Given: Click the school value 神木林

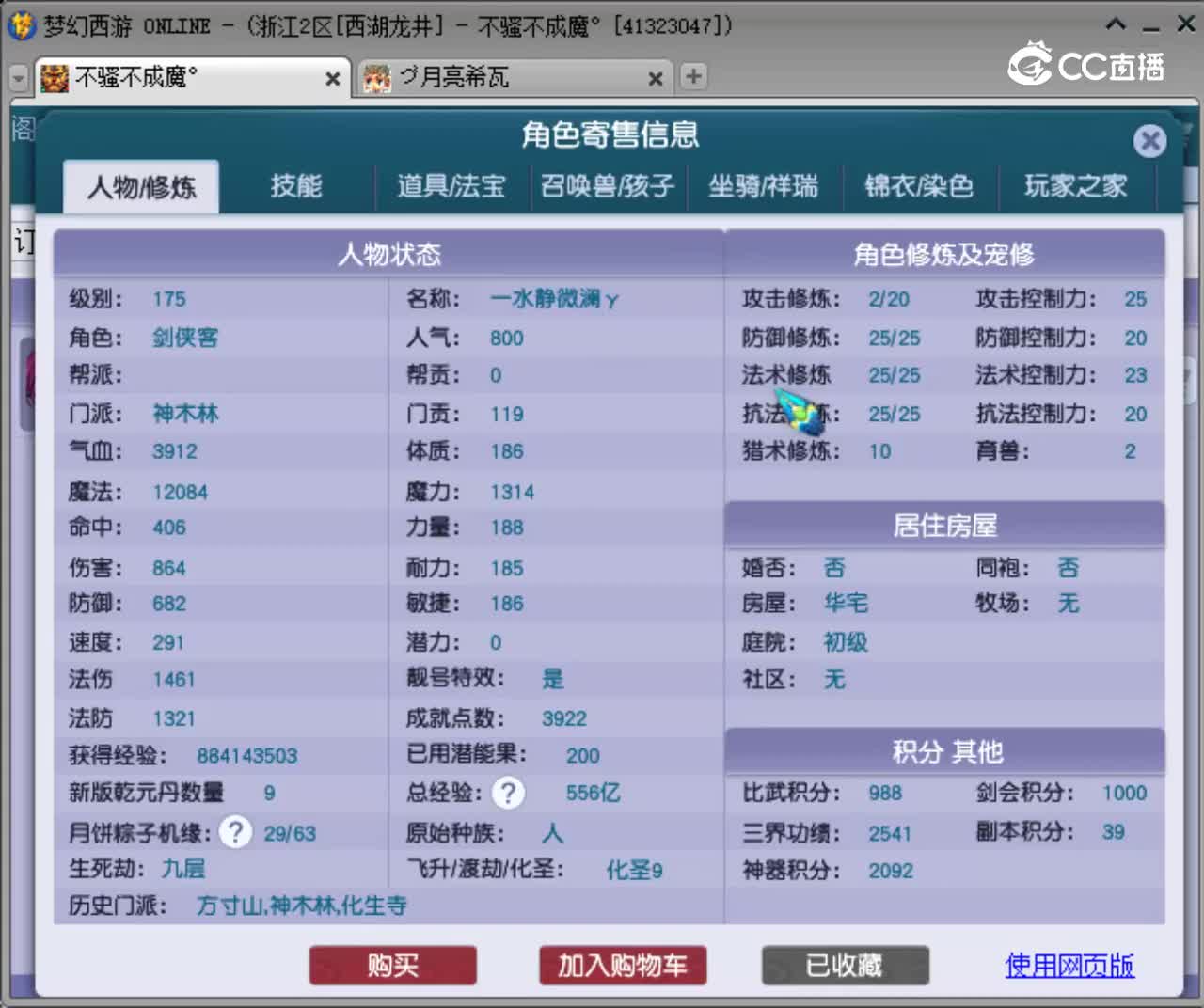Looking at the screenshot, I should pos(185,414).
